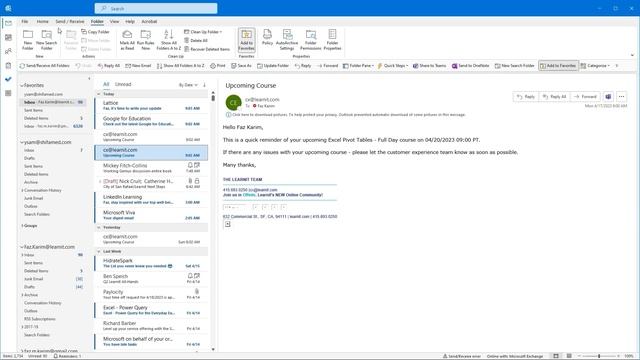Image resolution: width=640 pixels, height=360 pixels.
Task: Click Send/Receive All Folders in quick toolbar
Action: 44,66
